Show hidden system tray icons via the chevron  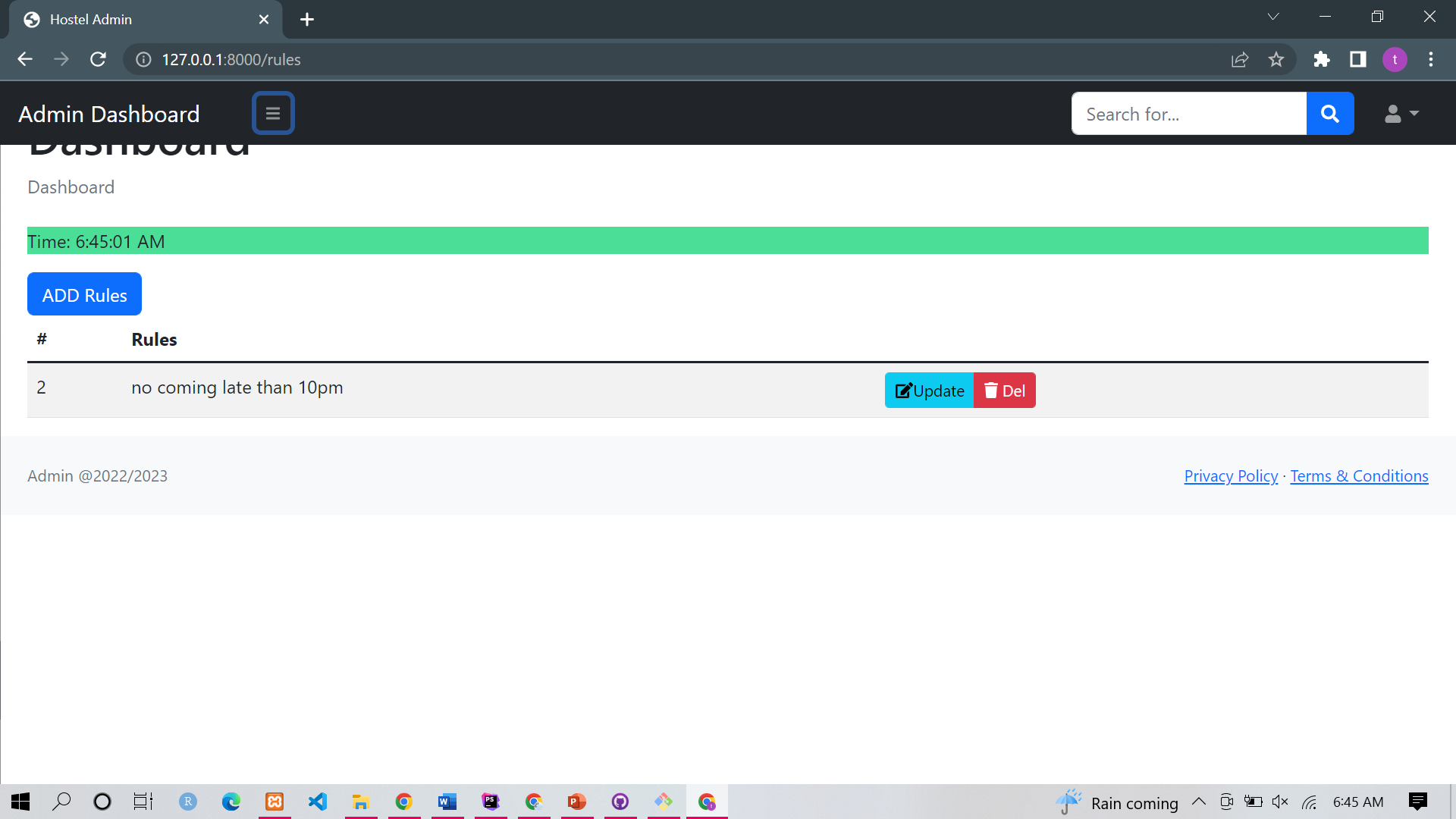[1198, 802]
